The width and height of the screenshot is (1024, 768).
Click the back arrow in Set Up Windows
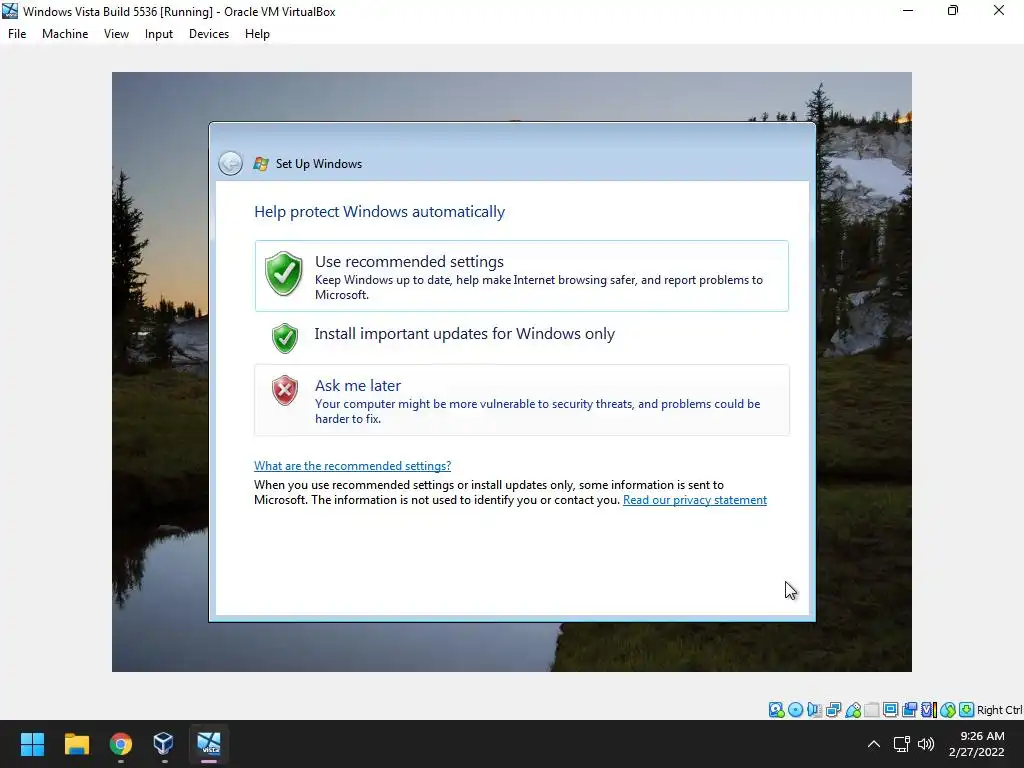pos(231,163)
